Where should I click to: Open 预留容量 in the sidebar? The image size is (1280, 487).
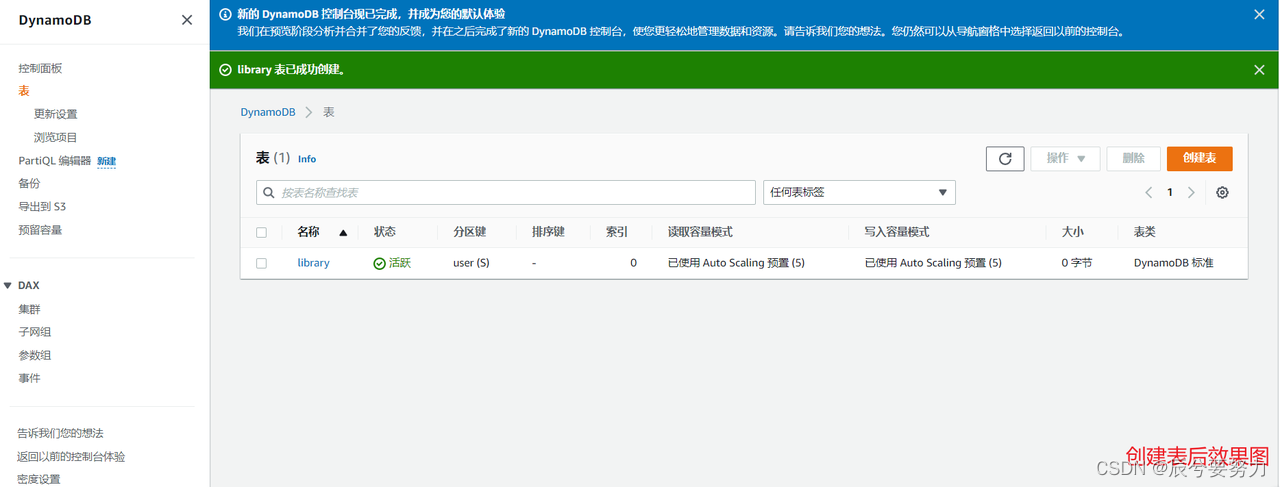tap(40, 229)
